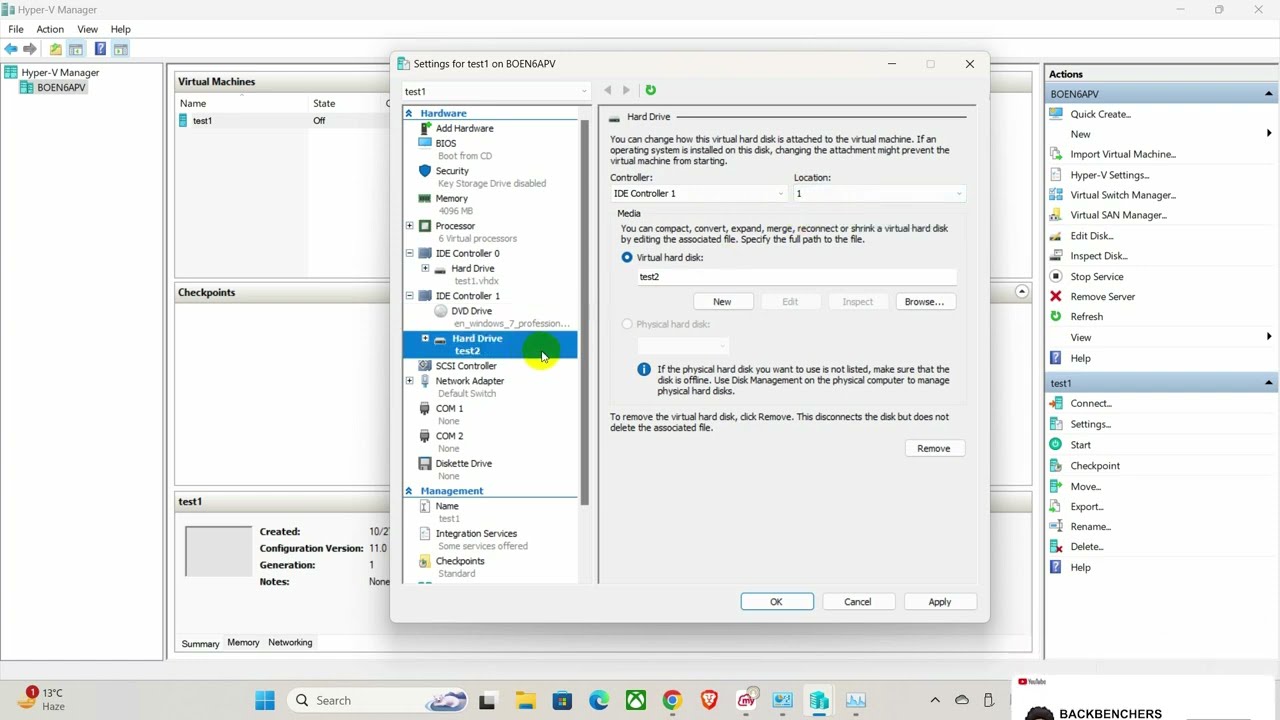Open the Windows Start menu

(x=265, y=700)
